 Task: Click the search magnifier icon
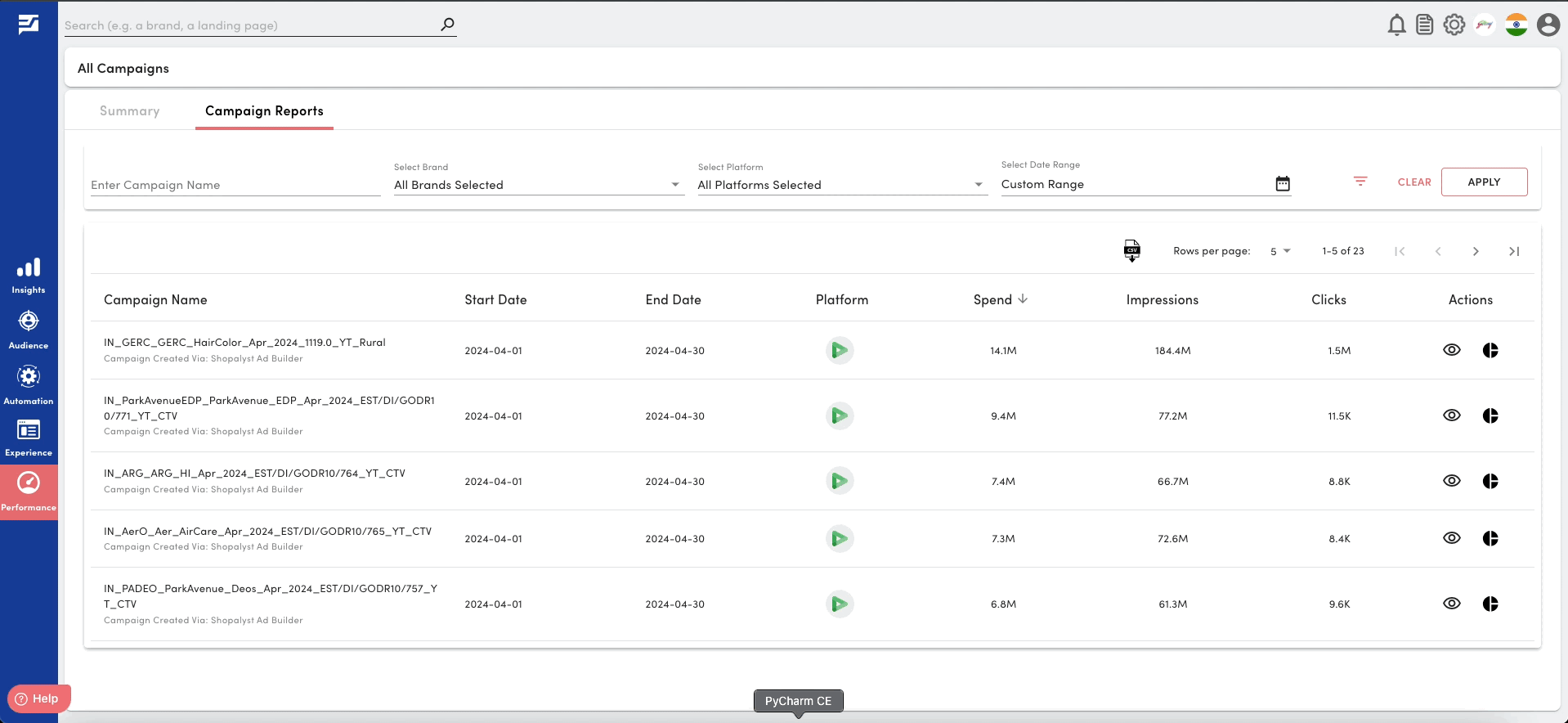pyautogui.click(x=447, y=25)
